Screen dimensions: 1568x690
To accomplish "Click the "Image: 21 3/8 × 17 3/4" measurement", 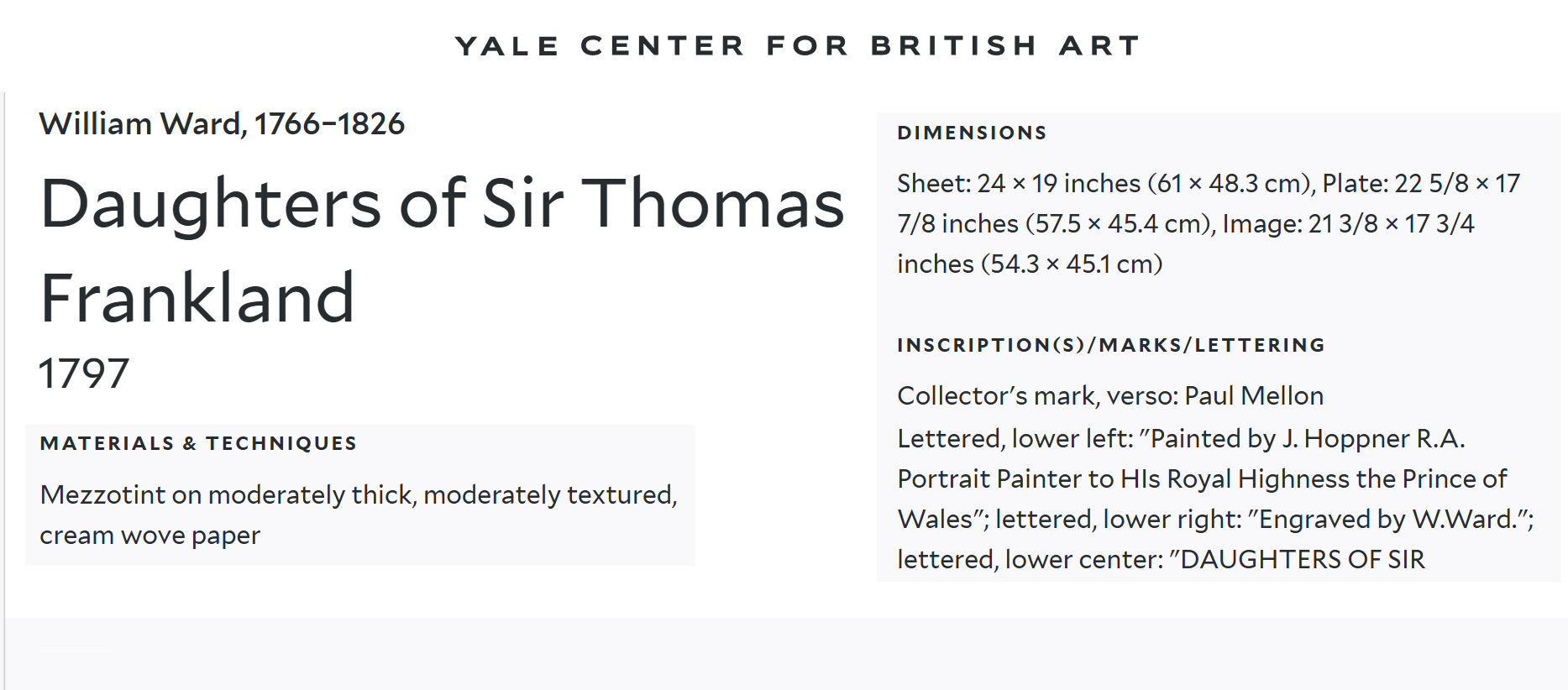I will pos(1348,223).
